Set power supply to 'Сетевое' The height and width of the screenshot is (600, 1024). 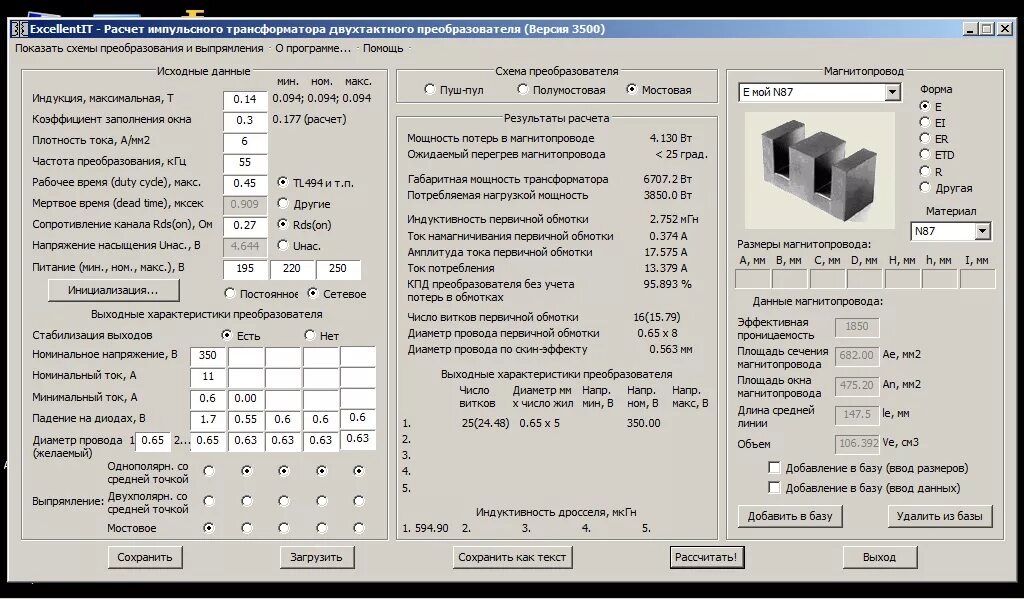pos(313,293)
